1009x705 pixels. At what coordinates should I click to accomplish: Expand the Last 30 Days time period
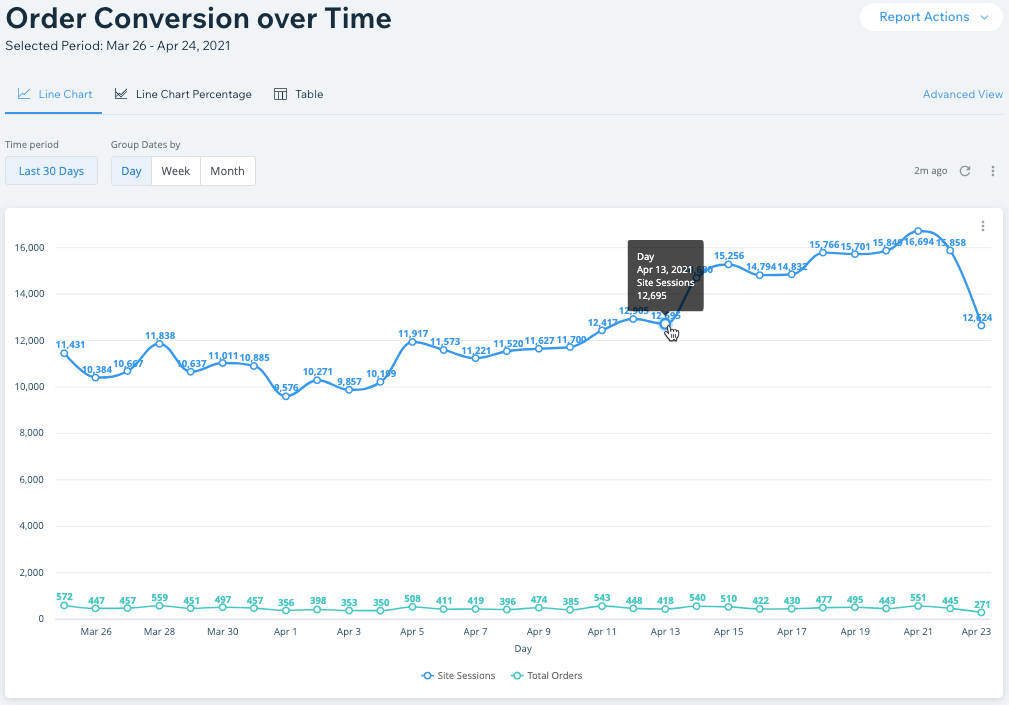click(x=51, y=171)
